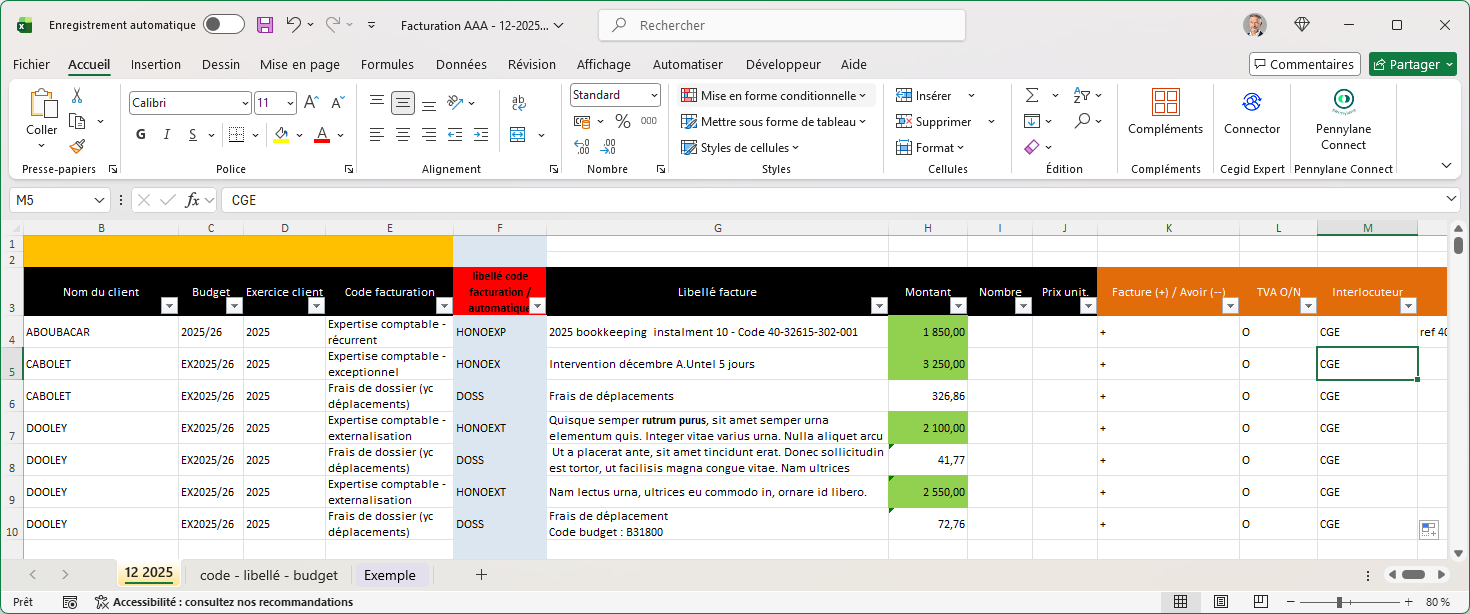Click the thousands separator 000 icon
1470x614 pixels.
click(x=648, y=121)
